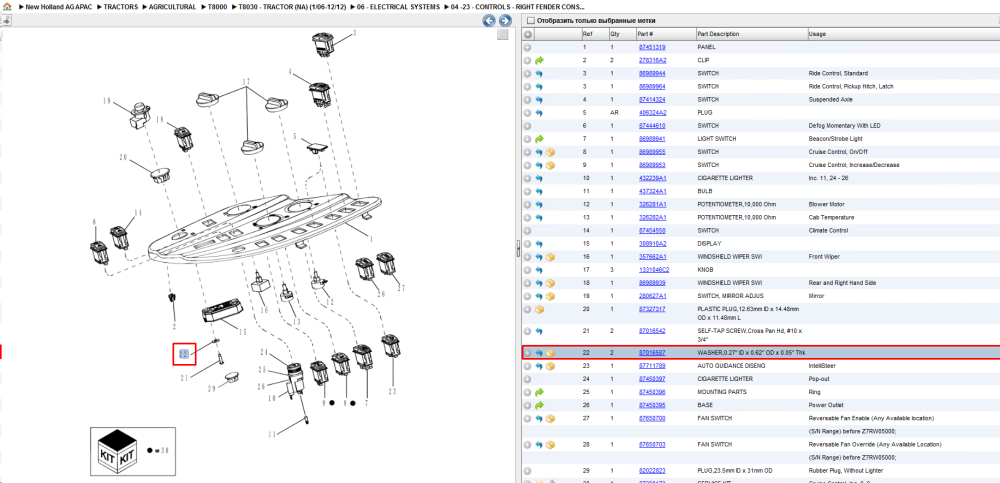
Task: Sort by the Ref column header
Action: click(x=594, y=34)
